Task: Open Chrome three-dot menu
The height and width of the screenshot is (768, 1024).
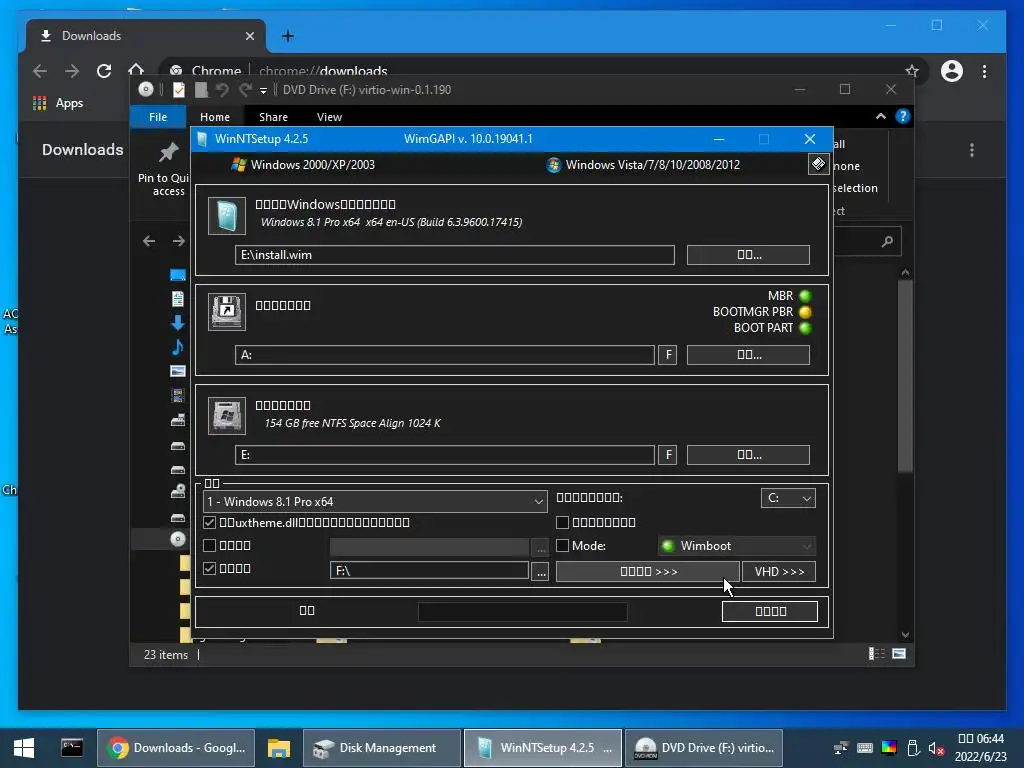Action: pos(984,71)
